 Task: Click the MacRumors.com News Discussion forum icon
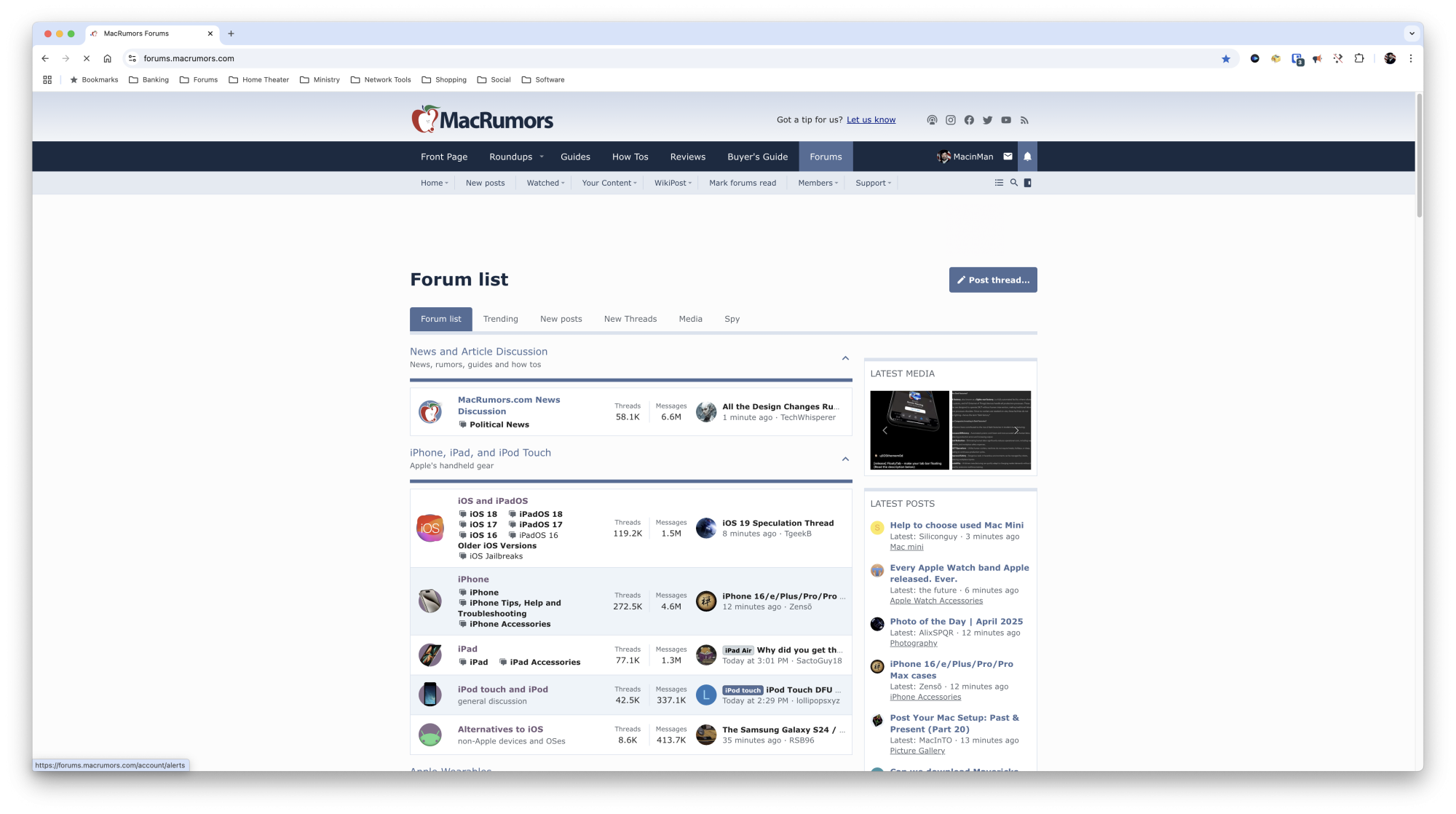click(430, 411)
